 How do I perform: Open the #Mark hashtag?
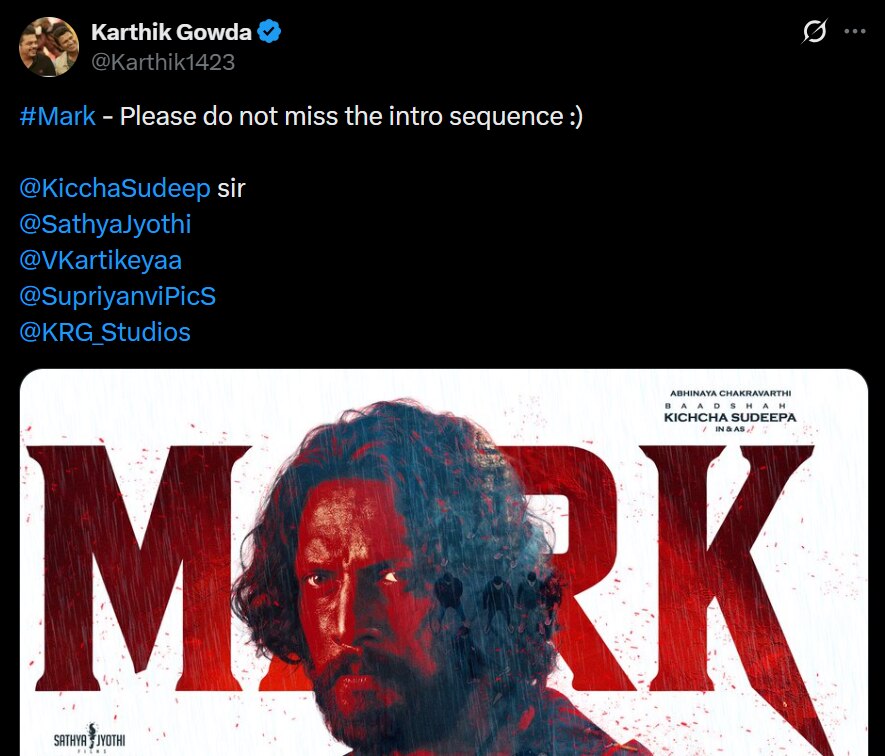[x=58, y=117]
